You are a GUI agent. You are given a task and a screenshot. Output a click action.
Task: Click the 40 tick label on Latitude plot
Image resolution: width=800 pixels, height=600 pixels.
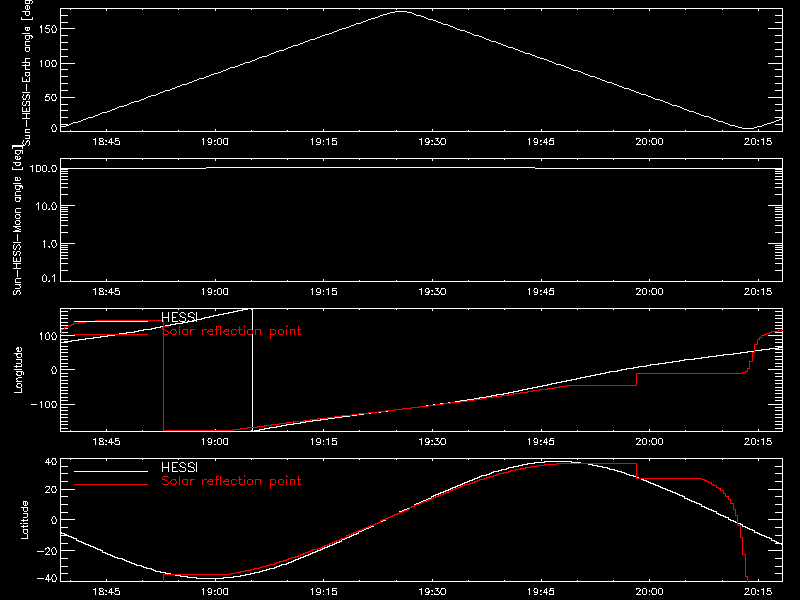pos(51,462)
